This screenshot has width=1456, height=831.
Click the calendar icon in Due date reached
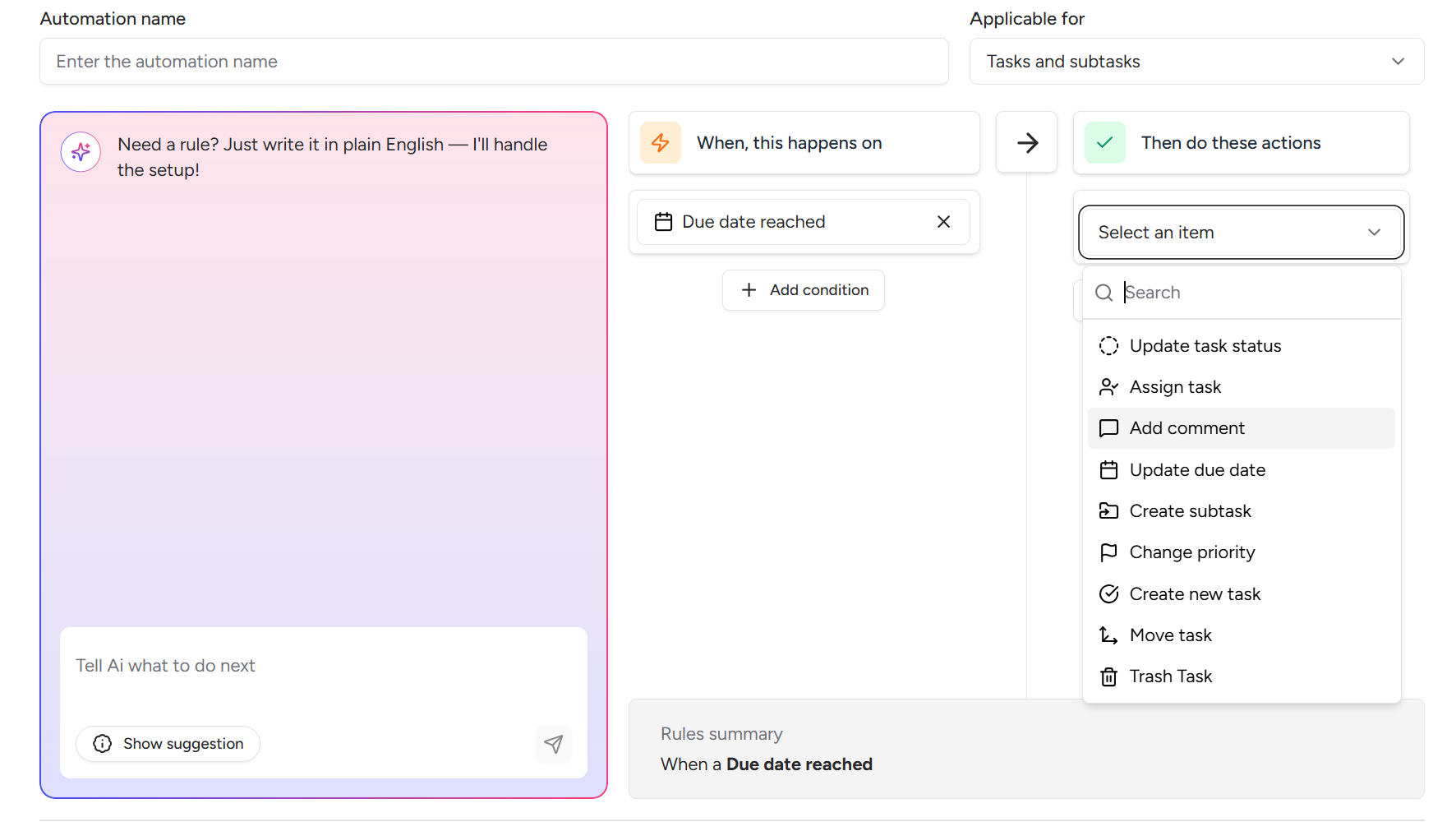point(663,222)
